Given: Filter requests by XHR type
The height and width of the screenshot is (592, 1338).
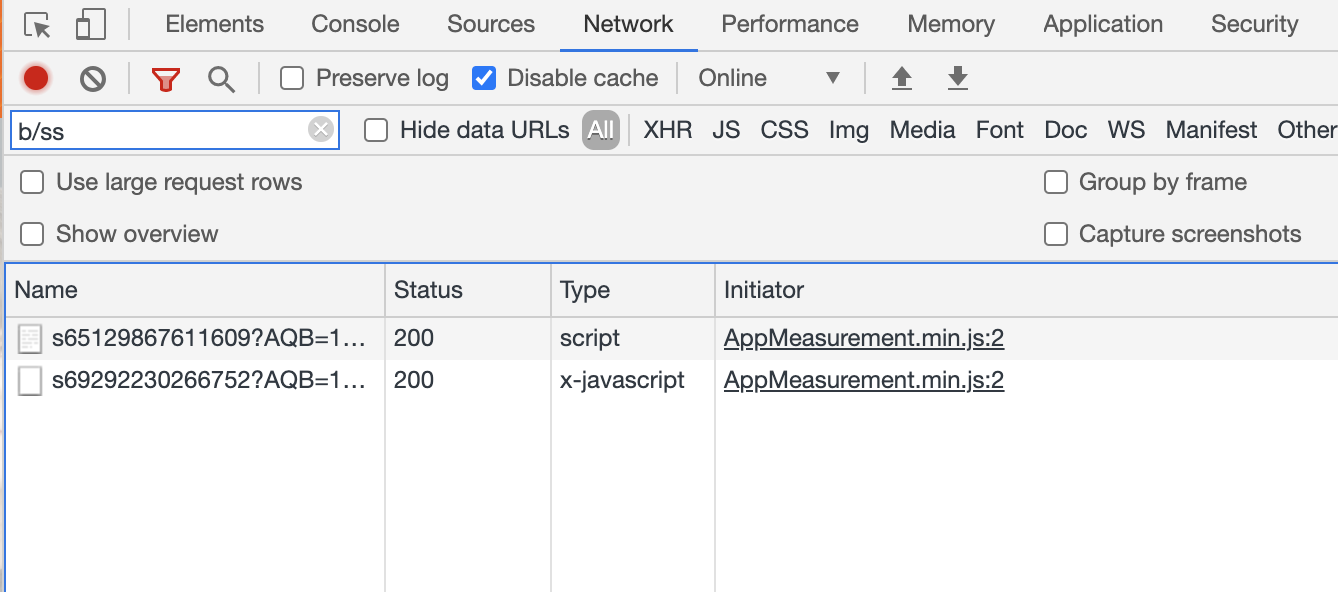Looking at the screenshot, I should (x=668, y=130).
